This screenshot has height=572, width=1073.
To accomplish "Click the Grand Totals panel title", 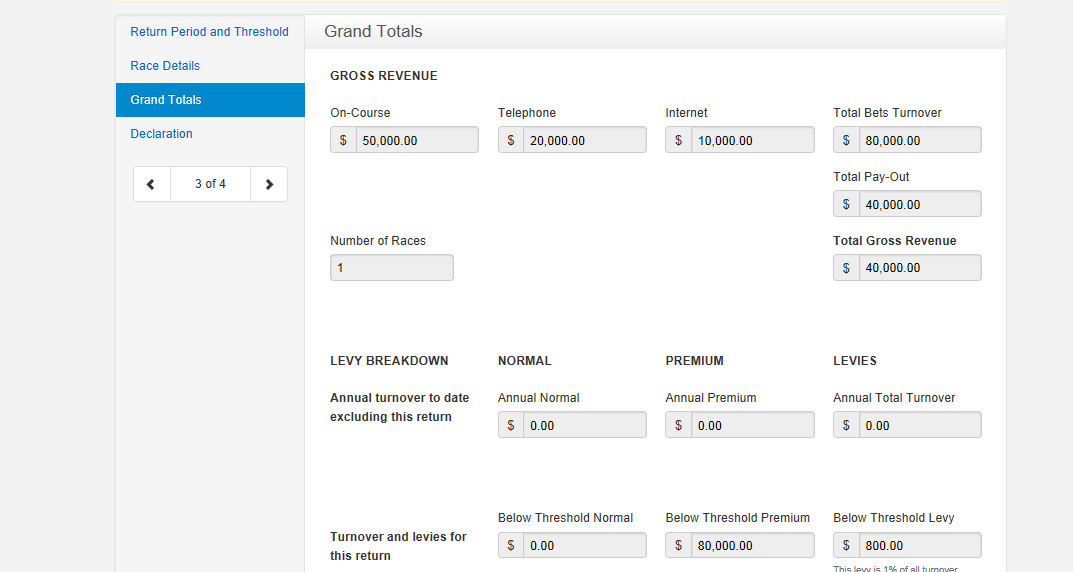I will (x=373, y=31).
